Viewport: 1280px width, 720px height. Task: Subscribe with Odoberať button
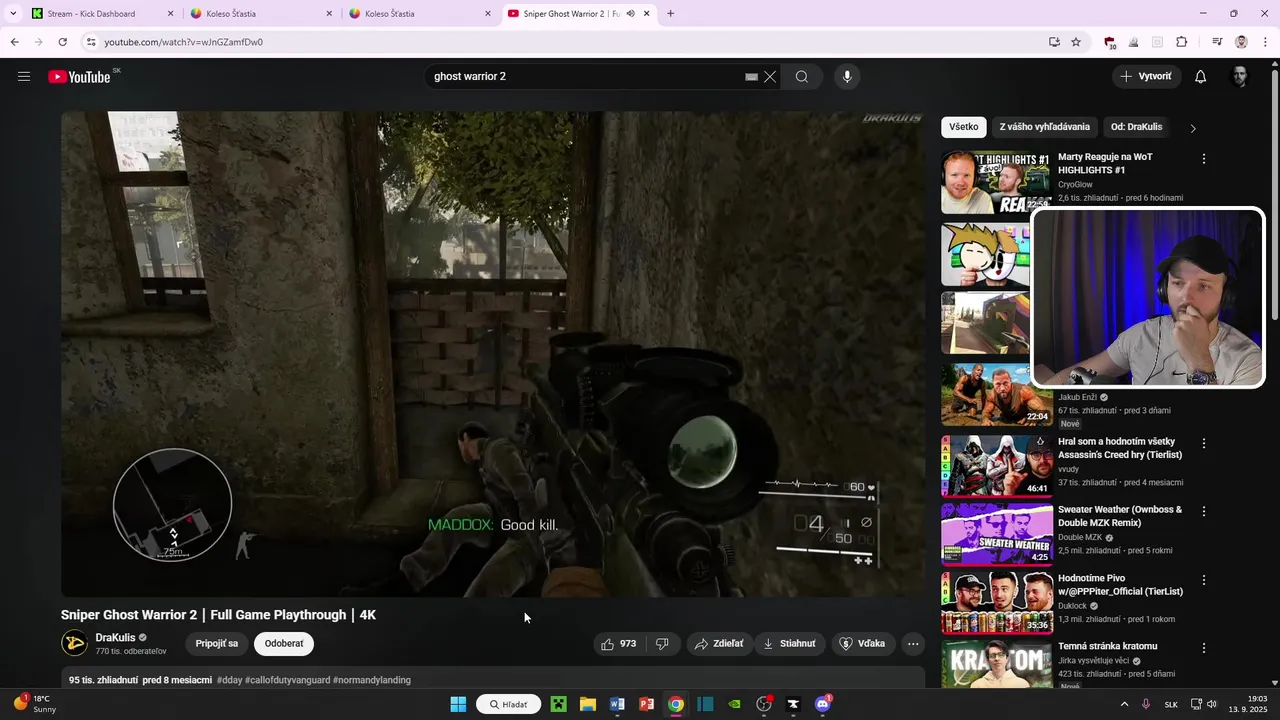284,644
